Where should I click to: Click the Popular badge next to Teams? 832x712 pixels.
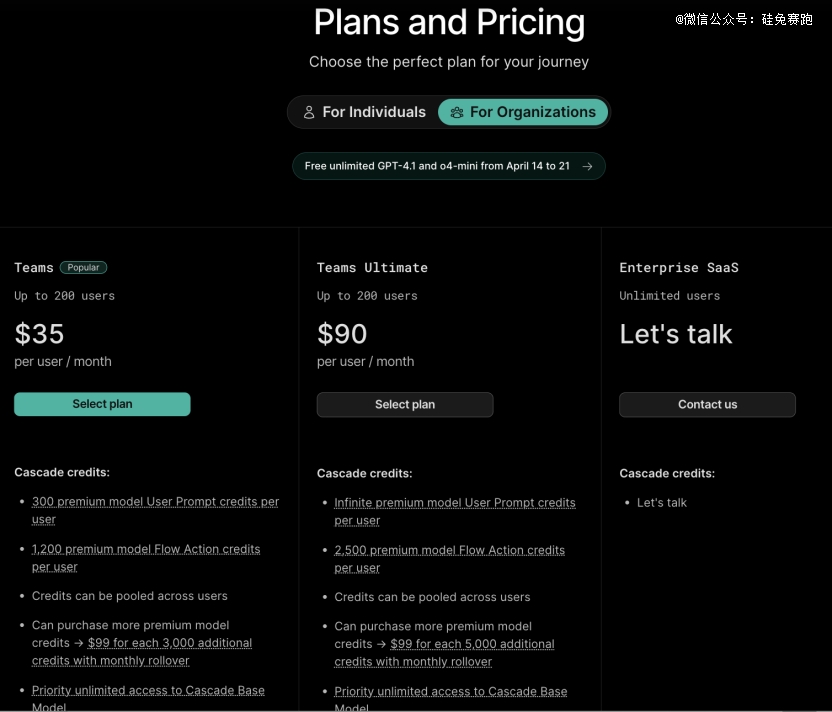(83, 267)
